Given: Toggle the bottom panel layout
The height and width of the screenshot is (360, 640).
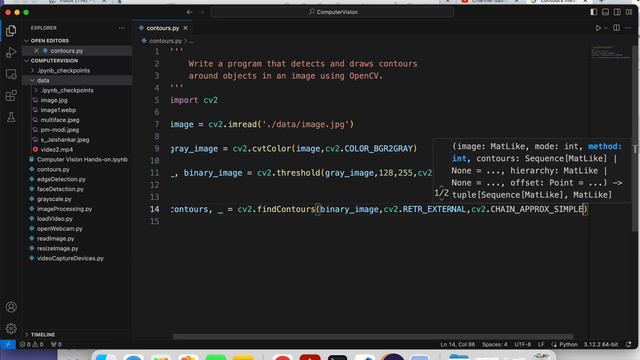Looking at the screenshot, I should [605, 12].
